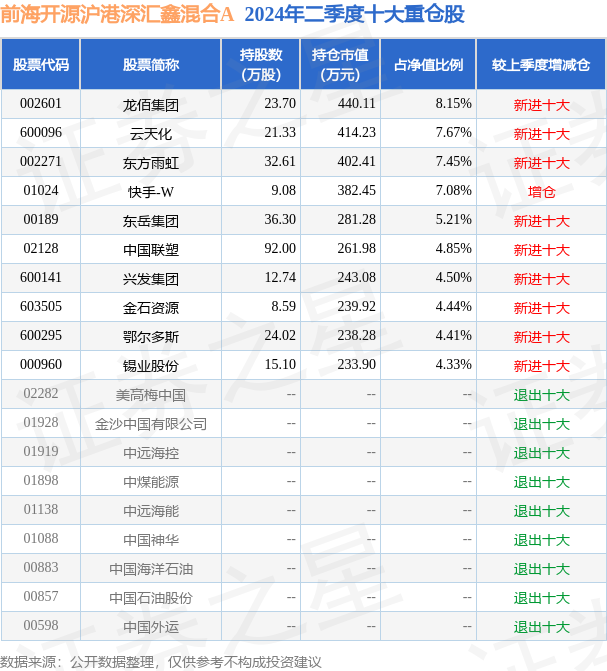This screenshot has width=607, height=671.
Task: Click the share count 9.08
Action: tap(283, 190)
